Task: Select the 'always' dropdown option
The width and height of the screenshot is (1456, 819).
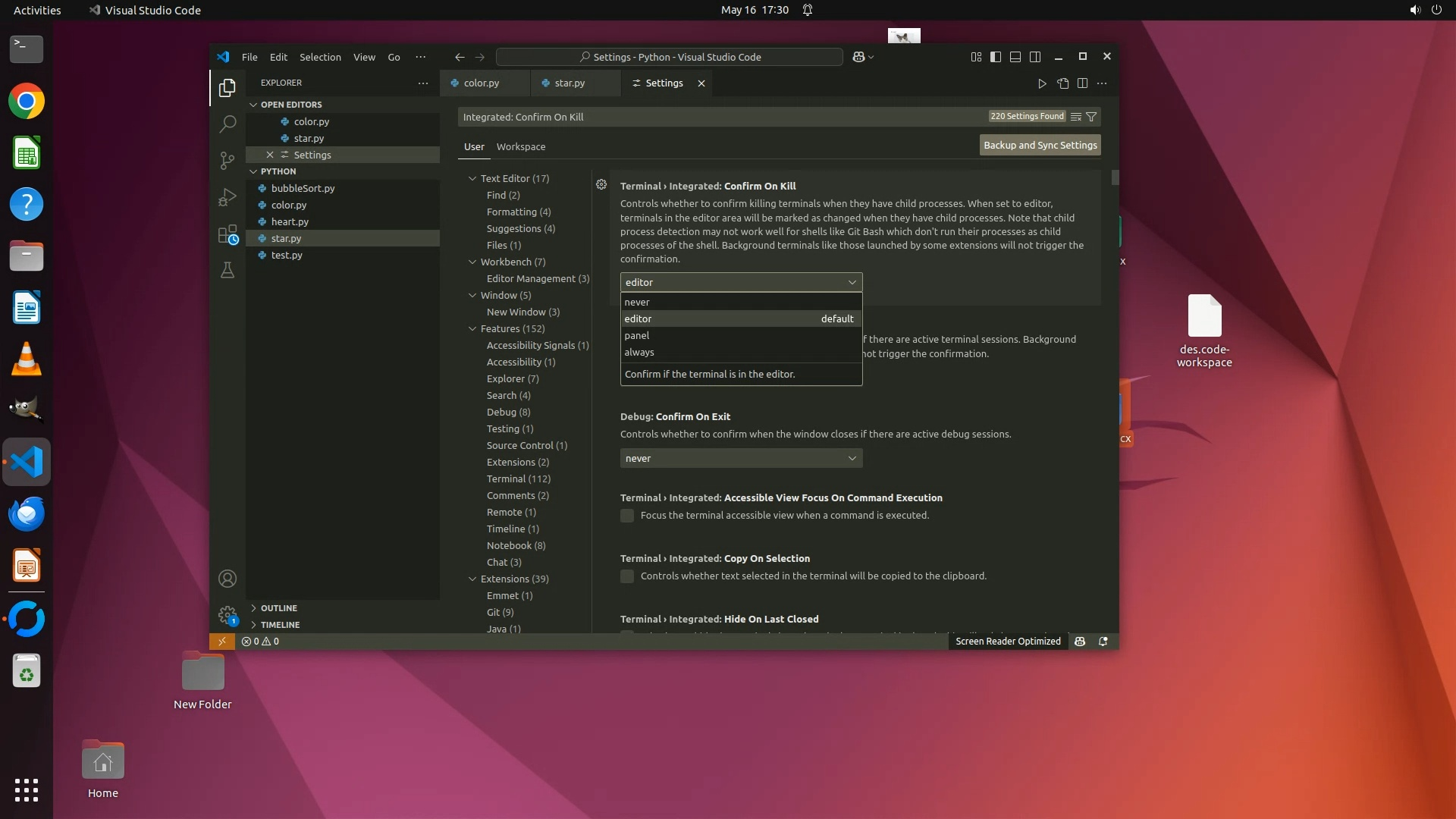Action: [639, 352]
